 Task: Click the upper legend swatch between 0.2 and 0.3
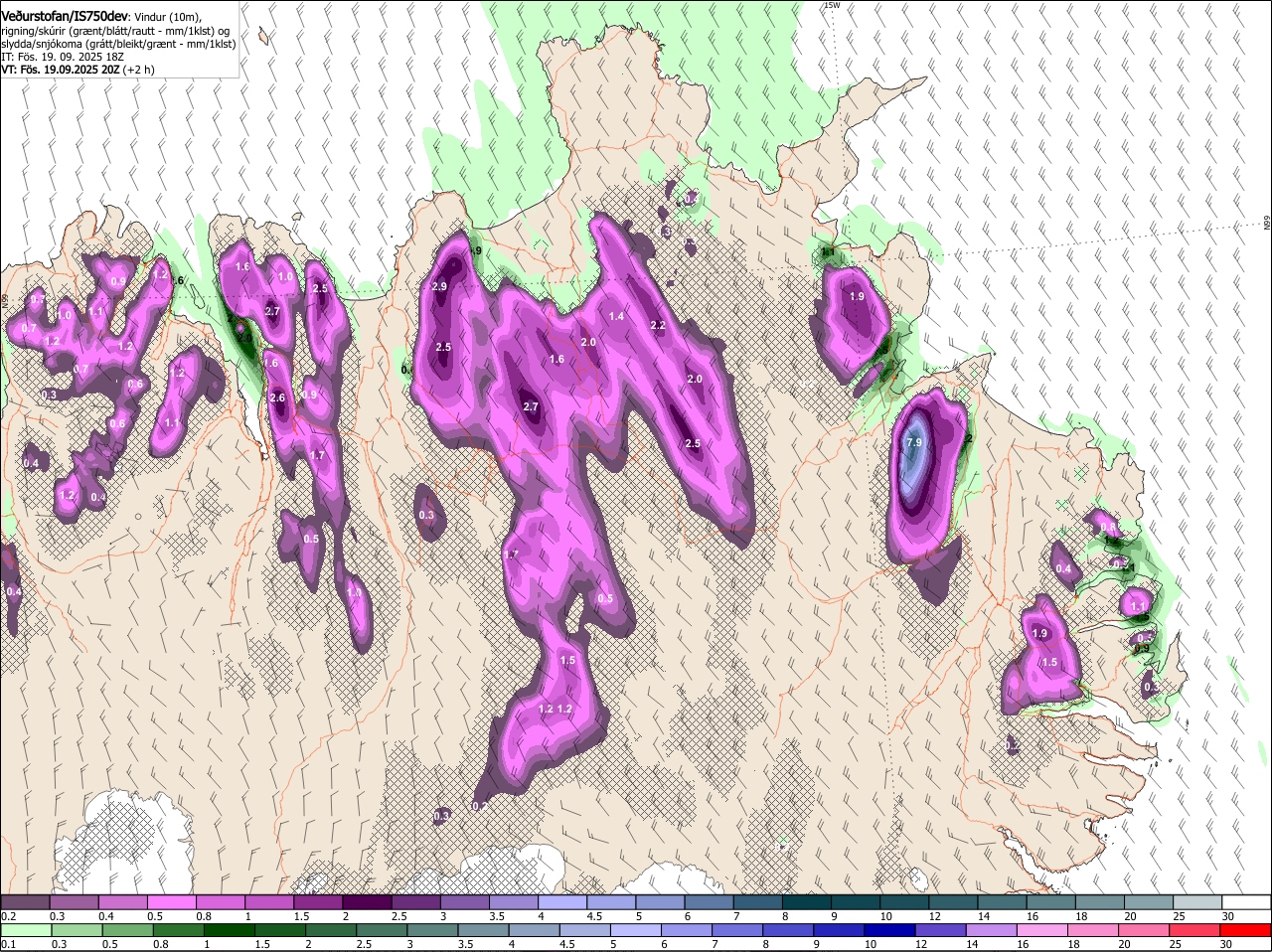point(25,902)
